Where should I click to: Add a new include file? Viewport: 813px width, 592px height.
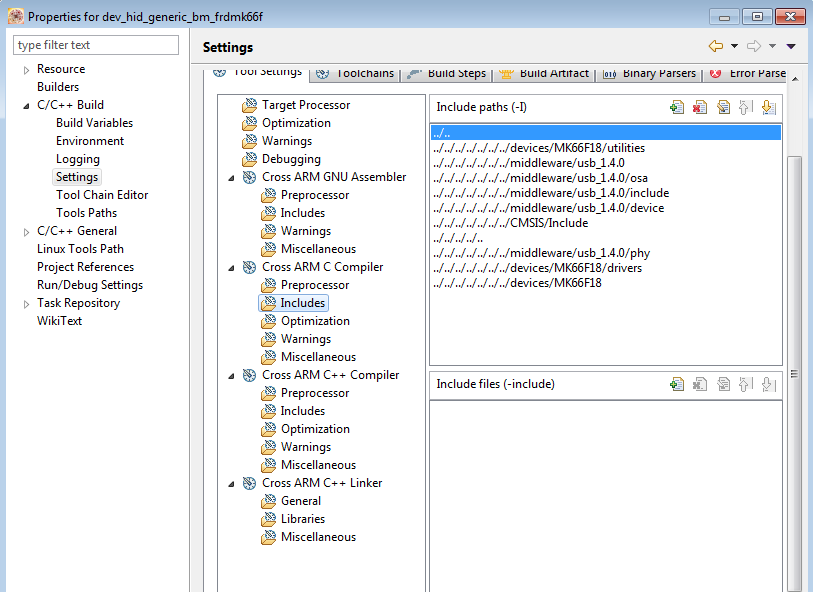pos(677,384)
